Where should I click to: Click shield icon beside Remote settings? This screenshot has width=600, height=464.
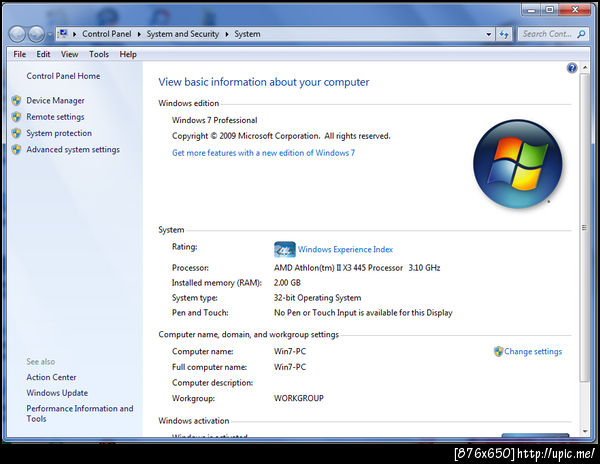16,117
